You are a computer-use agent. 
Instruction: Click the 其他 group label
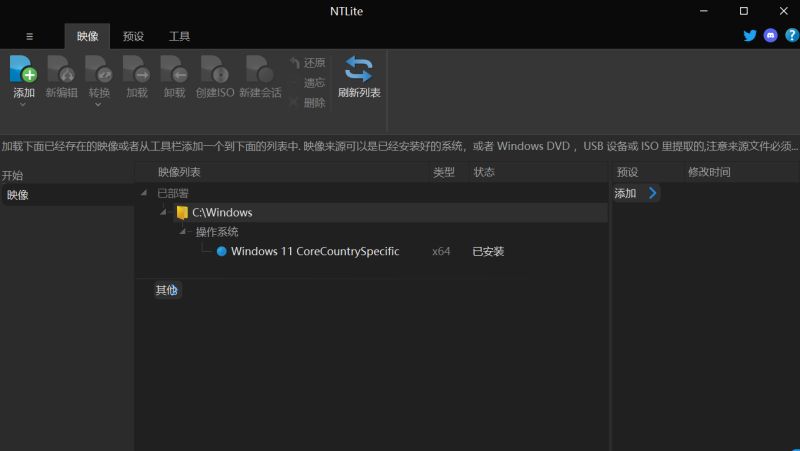(x=167, y=290)
